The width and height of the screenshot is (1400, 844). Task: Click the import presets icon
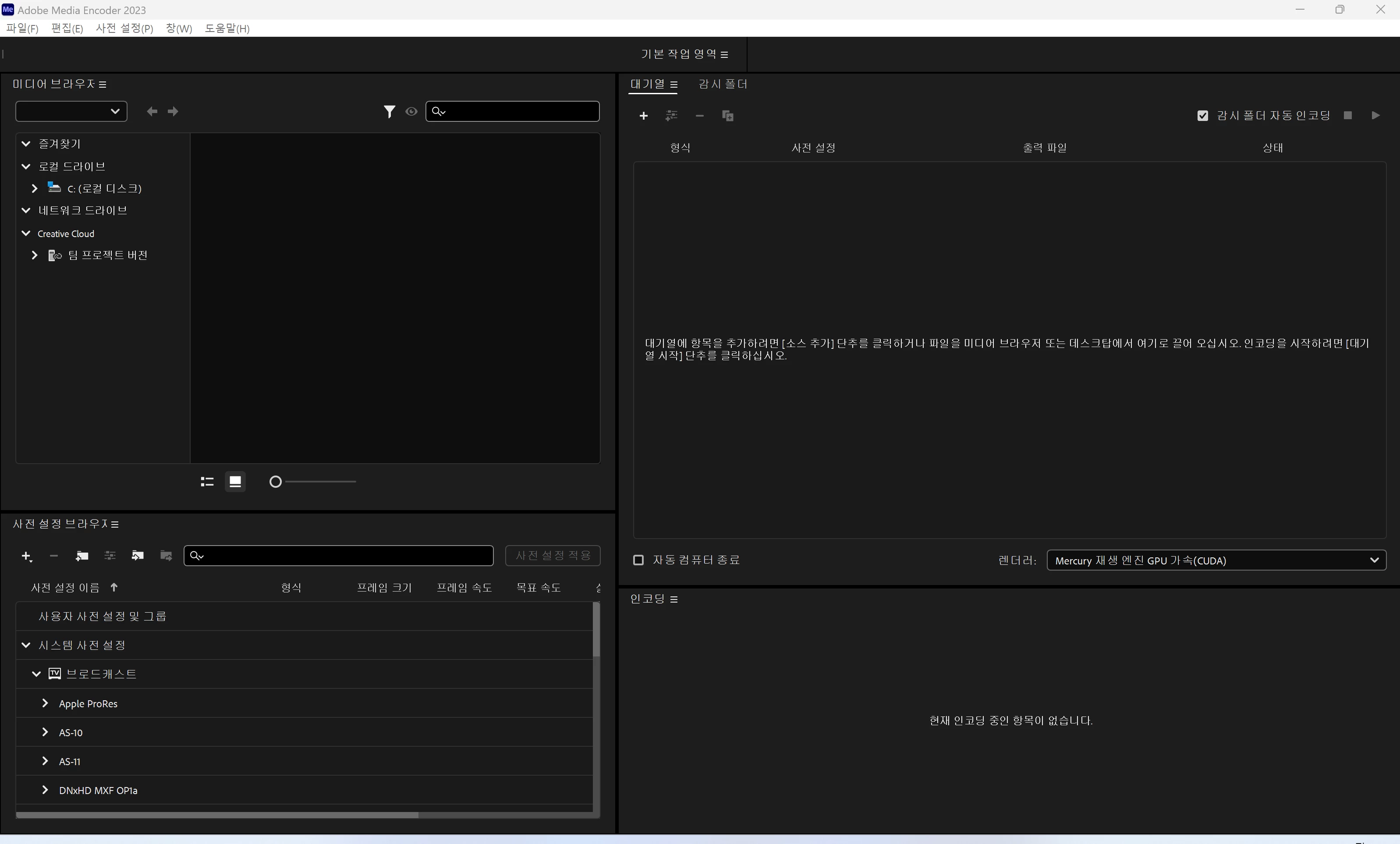point(138,556)
